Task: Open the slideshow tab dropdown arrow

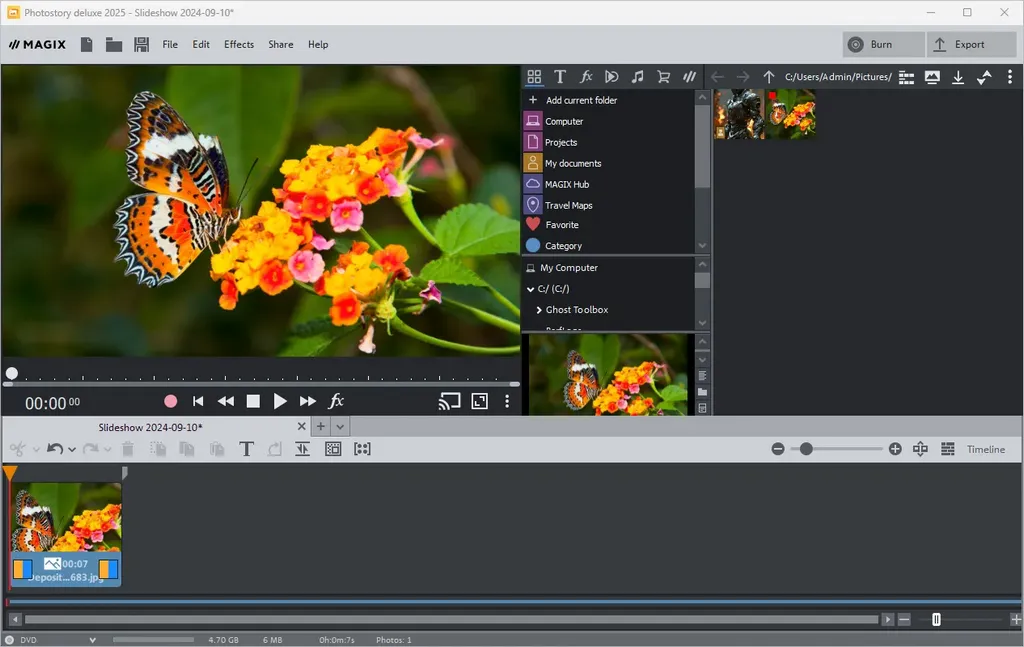Action: 340,427
